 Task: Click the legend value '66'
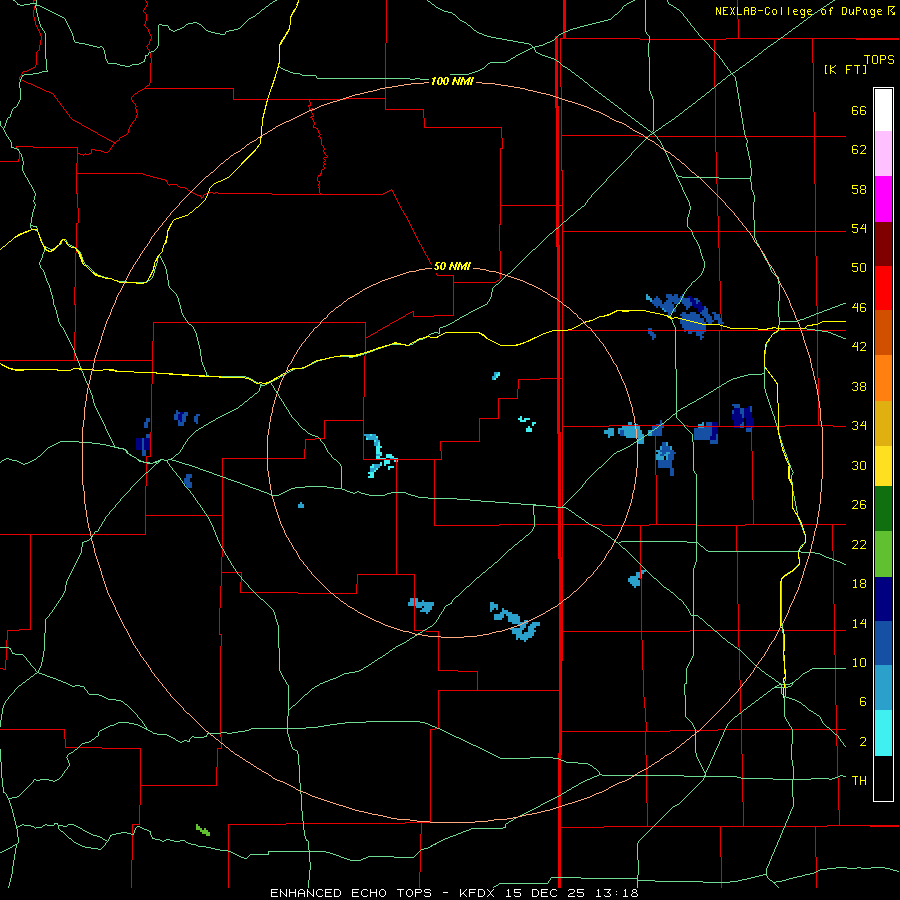point(859,110)
